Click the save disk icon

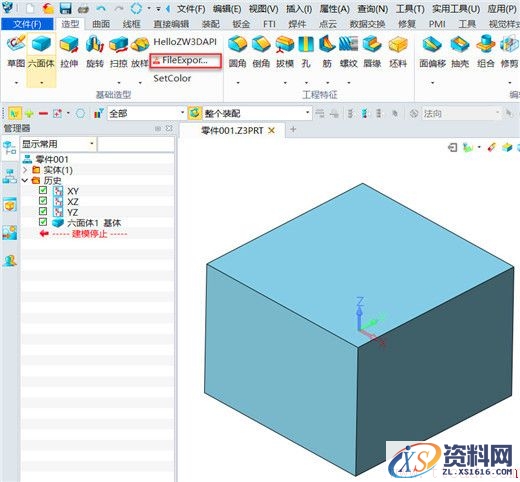point(66,8)
